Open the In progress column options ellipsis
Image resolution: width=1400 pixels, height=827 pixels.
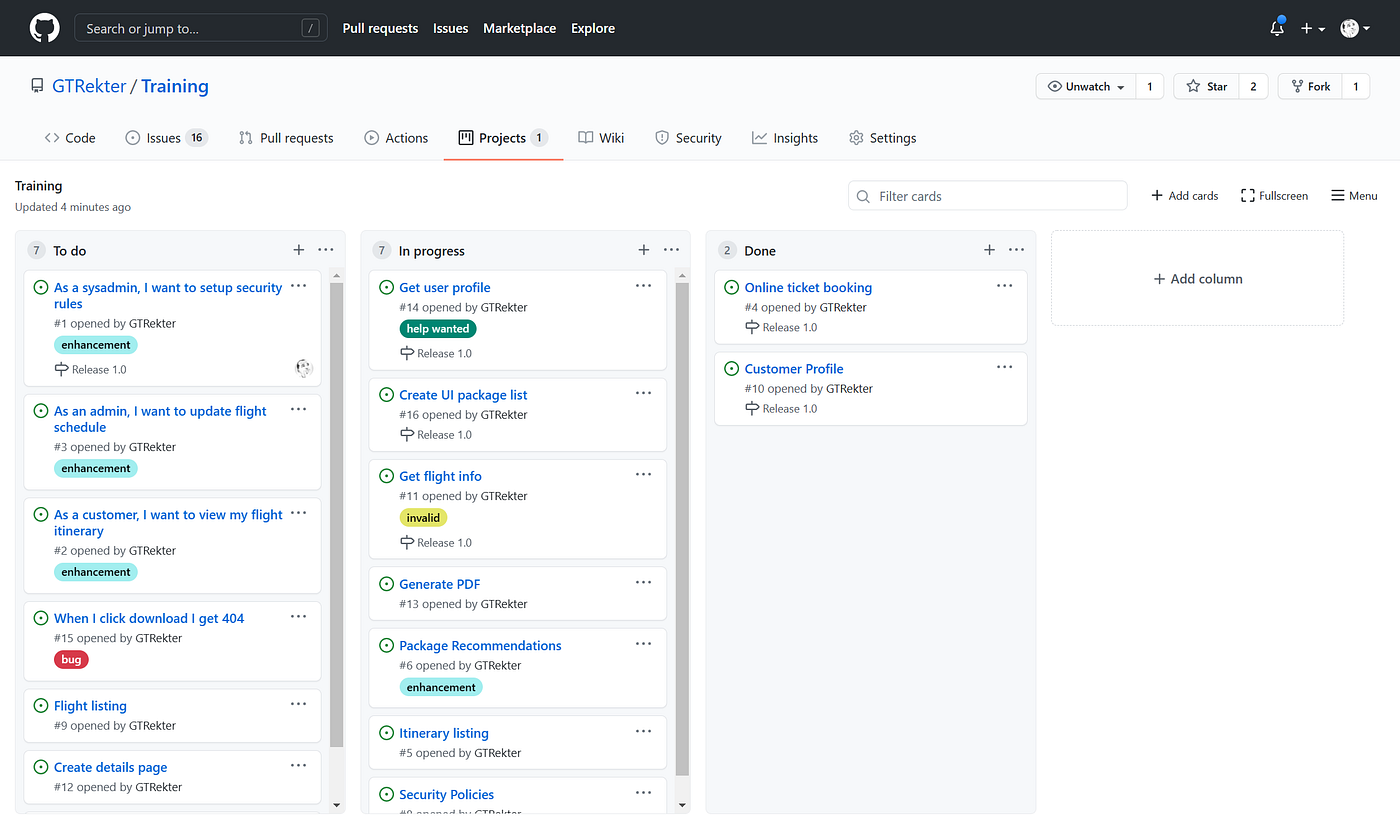pyautogui.click(x=671, y=249)
